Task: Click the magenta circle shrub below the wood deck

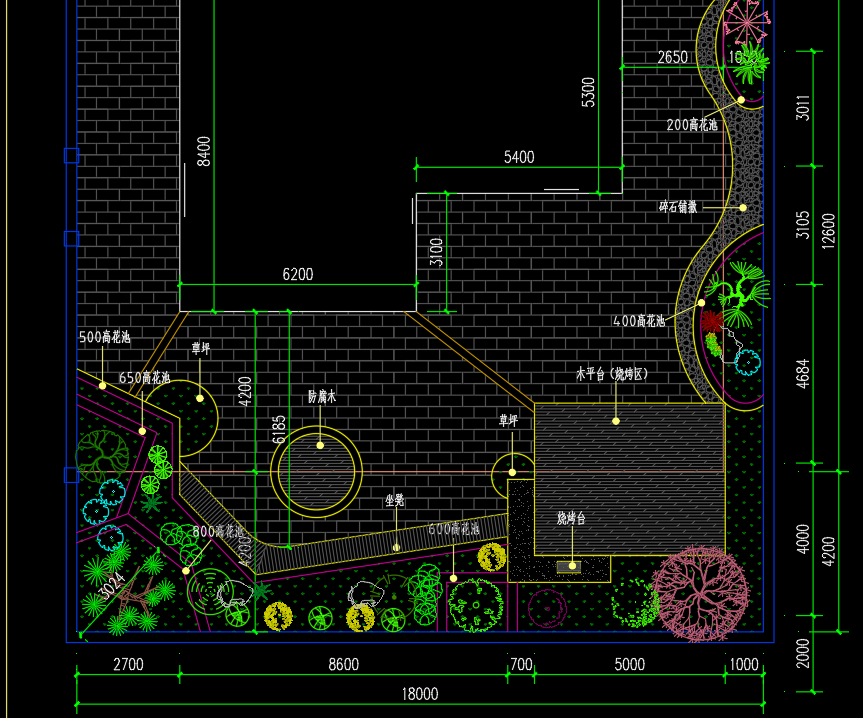Action: [547, 609]
